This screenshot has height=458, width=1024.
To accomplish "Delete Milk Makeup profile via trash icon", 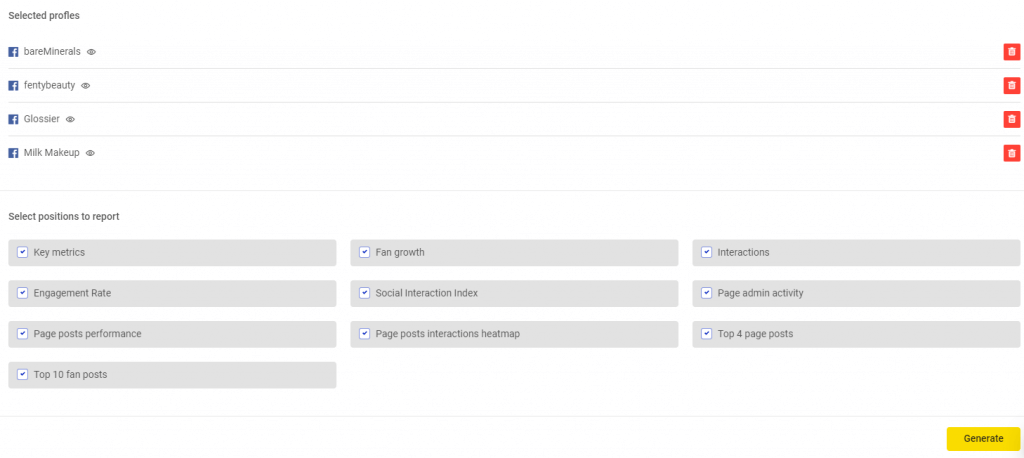I will pos(1011,153).
